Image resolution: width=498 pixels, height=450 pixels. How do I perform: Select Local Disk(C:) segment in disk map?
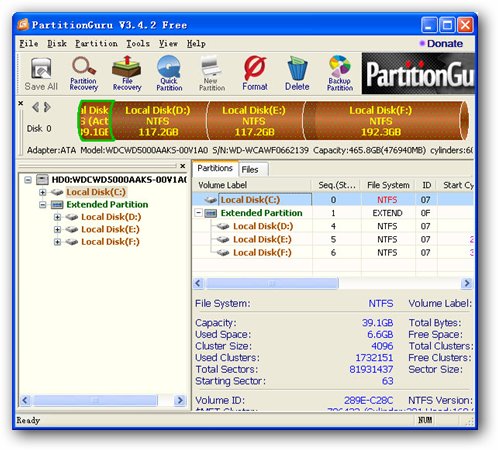96,121
